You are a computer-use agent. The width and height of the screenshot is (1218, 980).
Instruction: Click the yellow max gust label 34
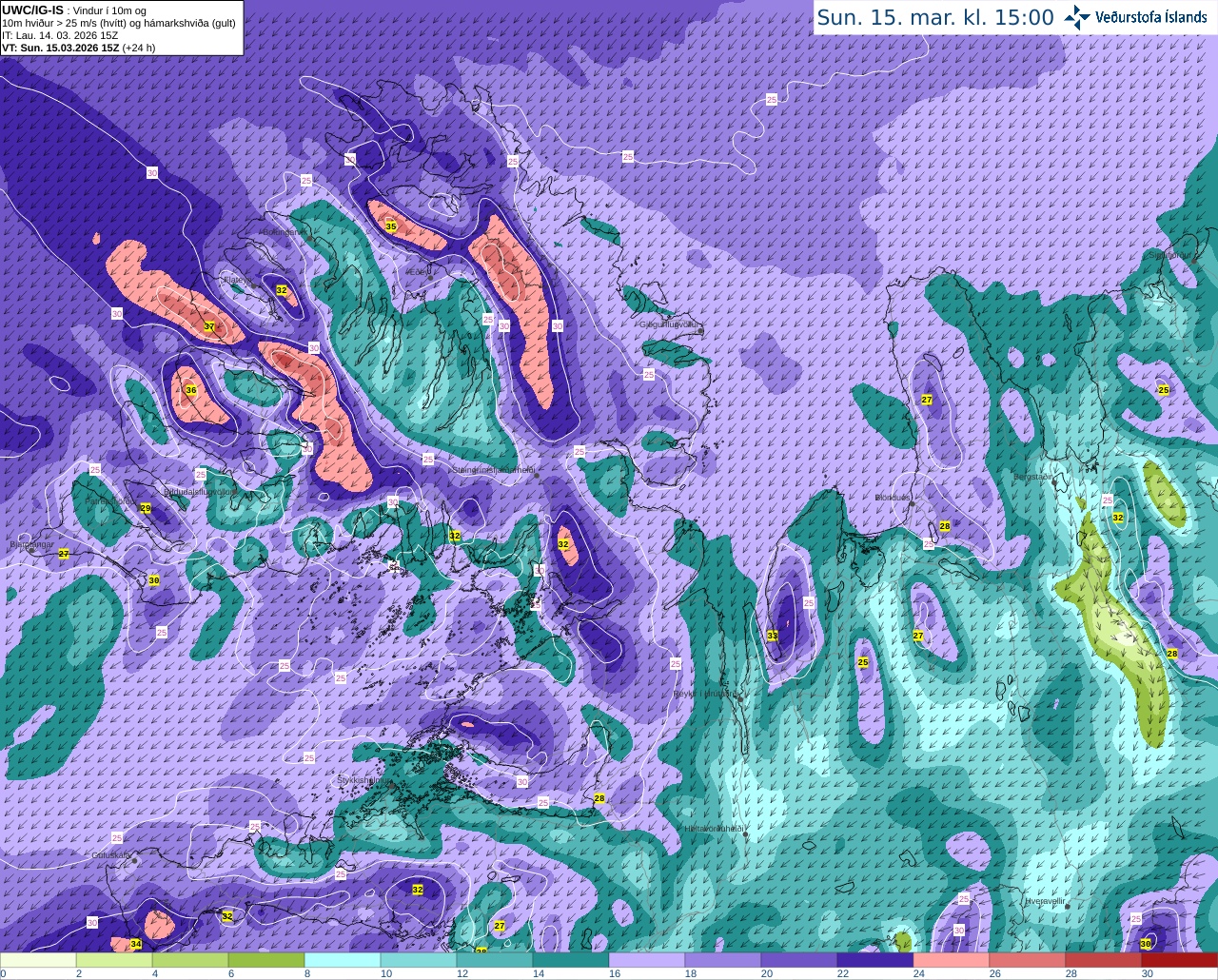pyautogui.click(x=136, y=944)
